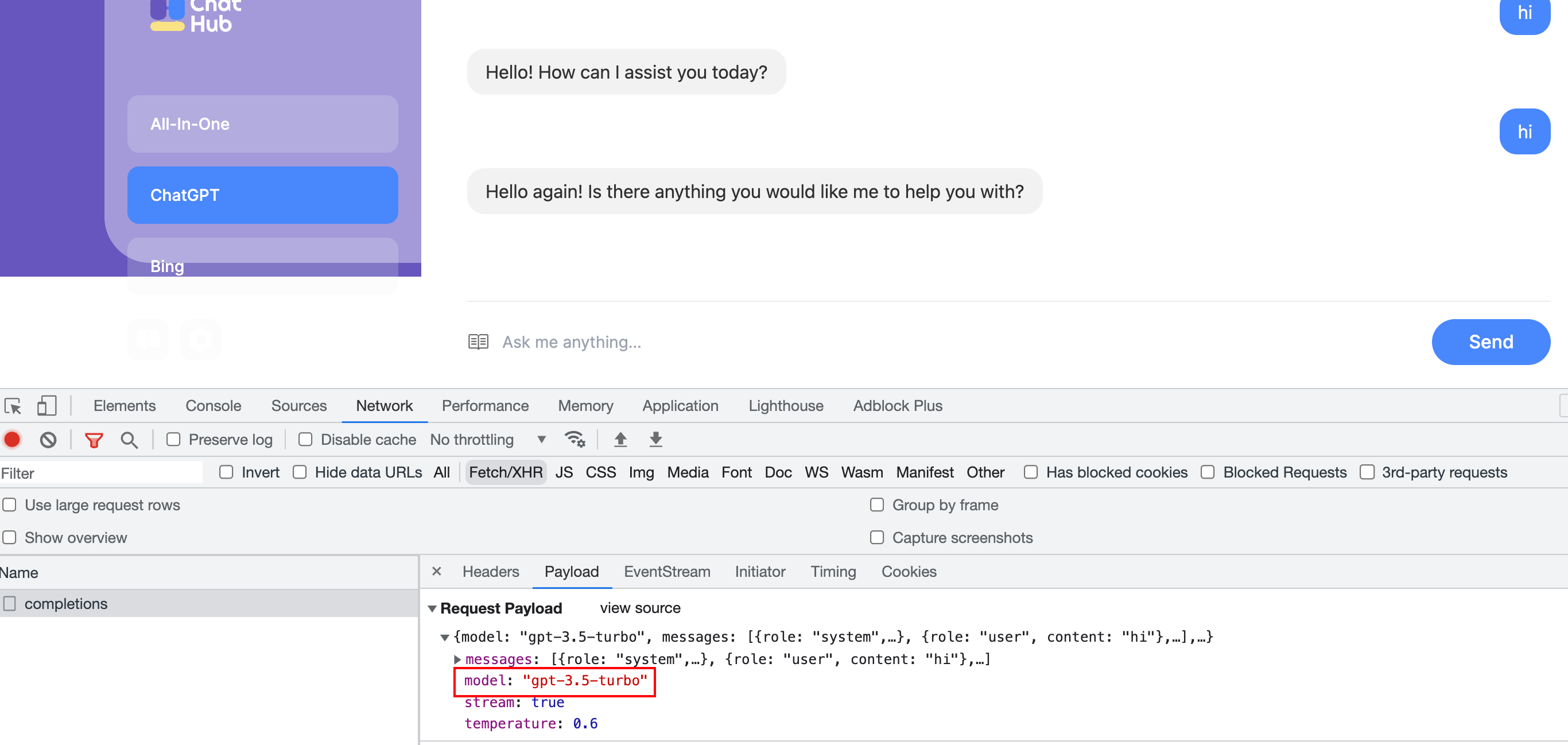Select the completions request row
The width and height of the screenshot is (1568, 745).
click(x=209, y=603)
